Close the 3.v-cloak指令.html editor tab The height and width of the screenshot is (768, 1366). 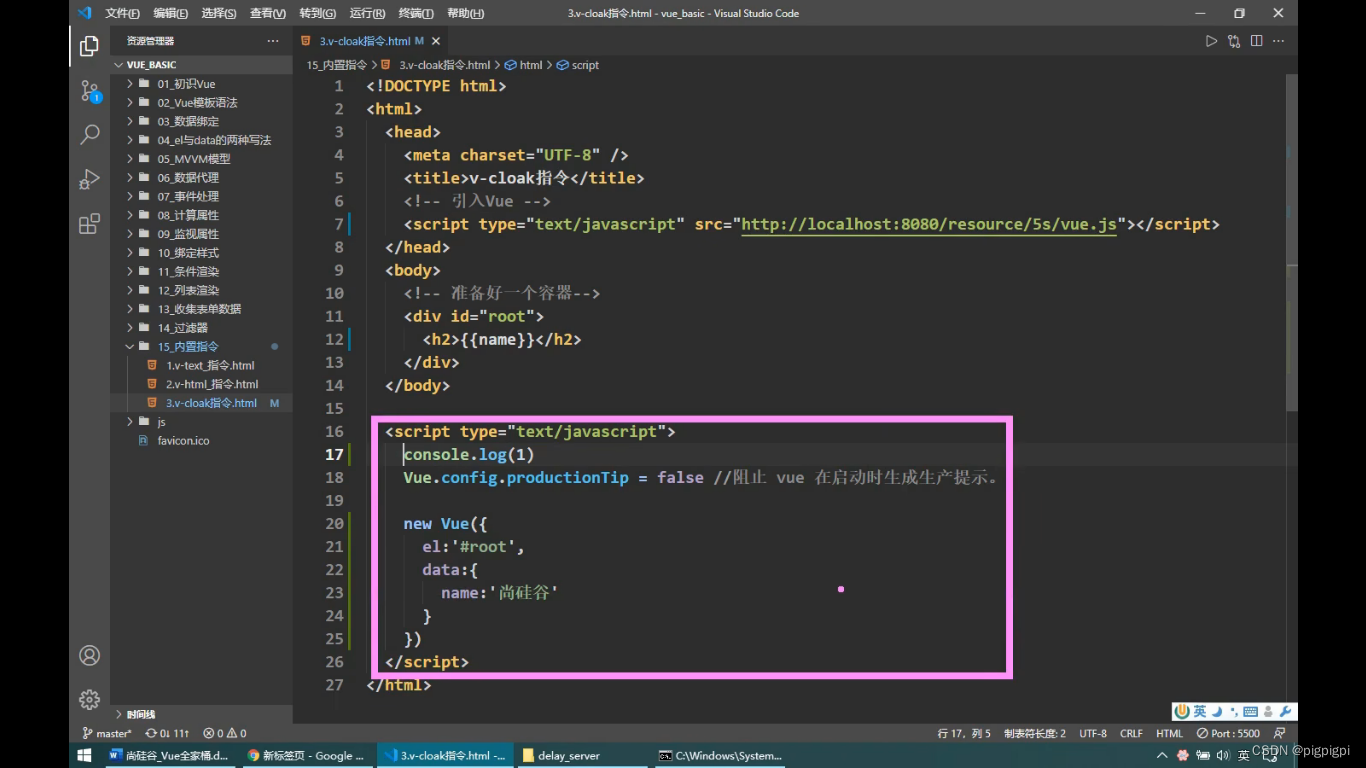[x=435, y=41]
